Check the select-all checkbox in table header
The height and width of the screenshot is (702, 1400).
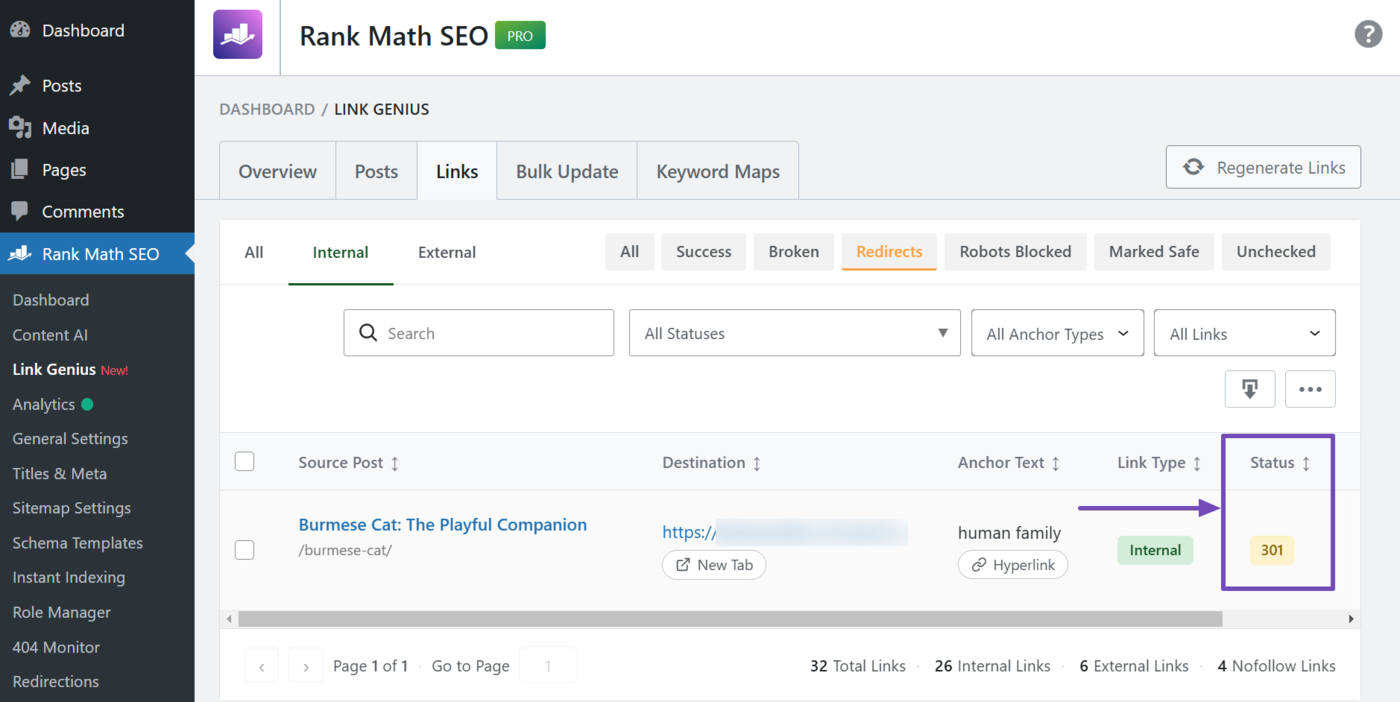tap(244, 461)
